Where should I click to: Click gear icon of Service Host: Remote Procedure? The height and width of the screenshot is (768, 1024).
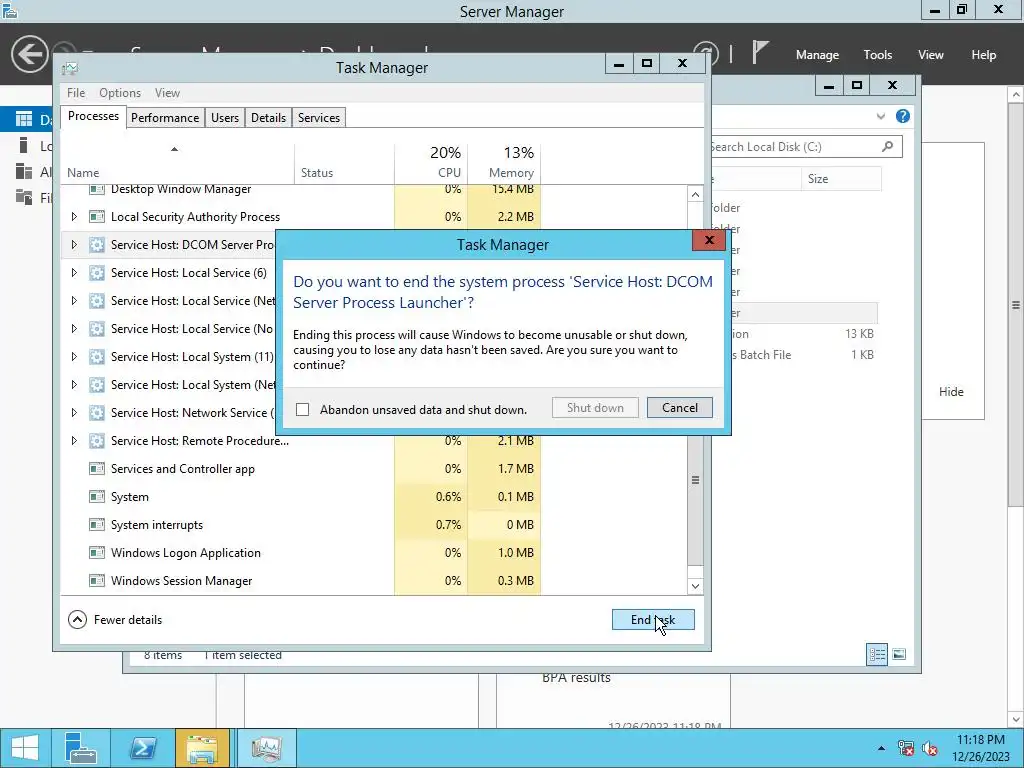(97, 441)
